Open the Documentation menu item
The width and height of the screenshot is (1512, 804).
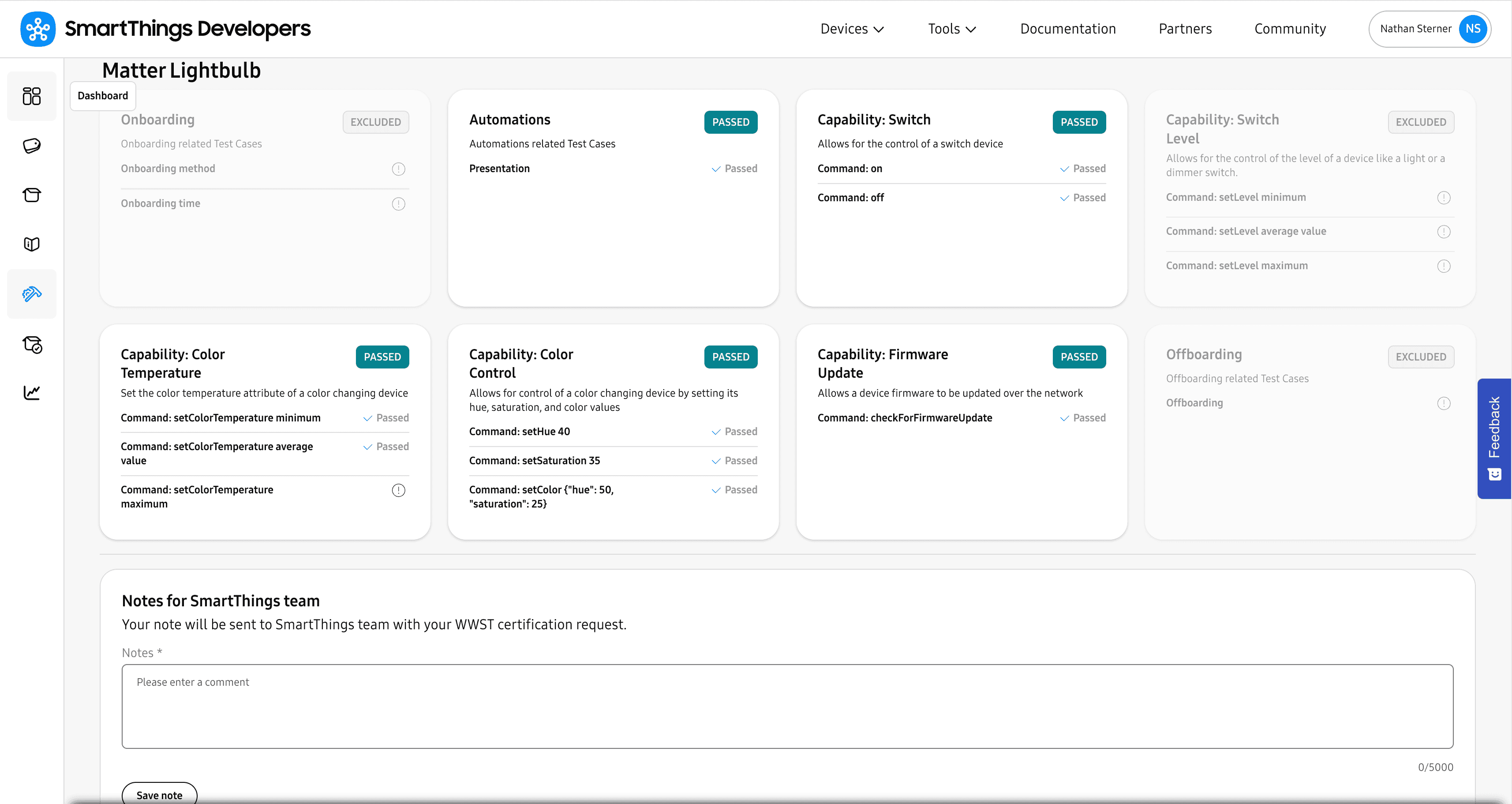(1068, 29)
